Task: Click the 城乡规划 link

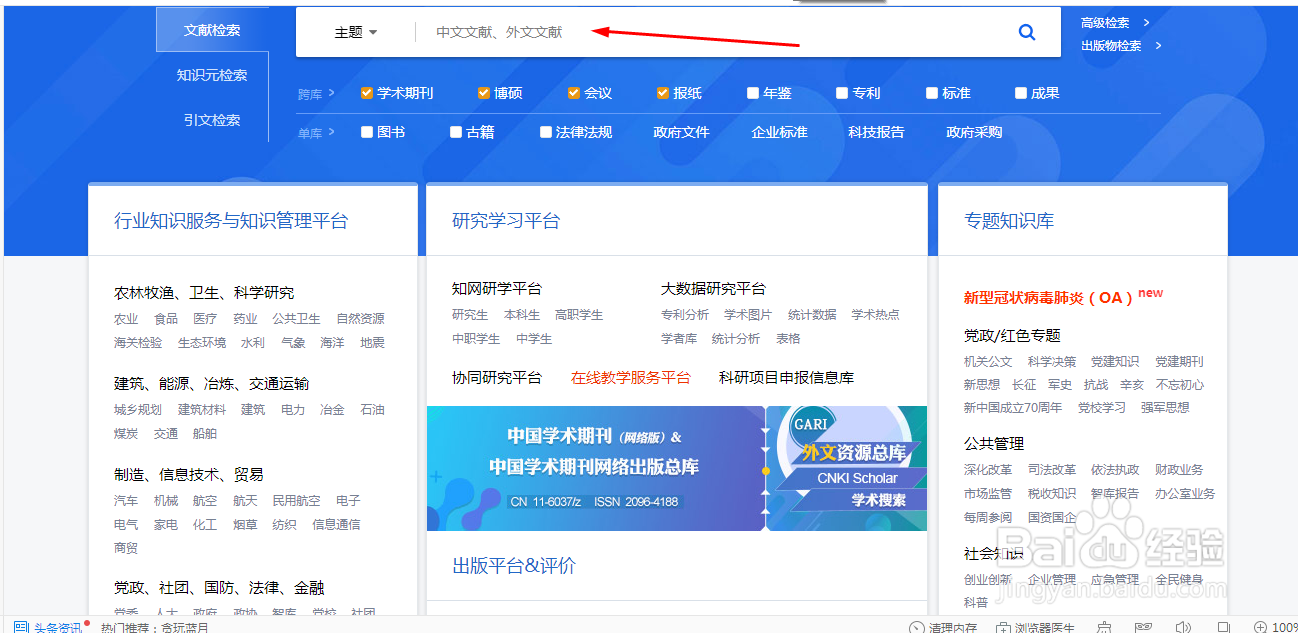Action: click(138, 410)
